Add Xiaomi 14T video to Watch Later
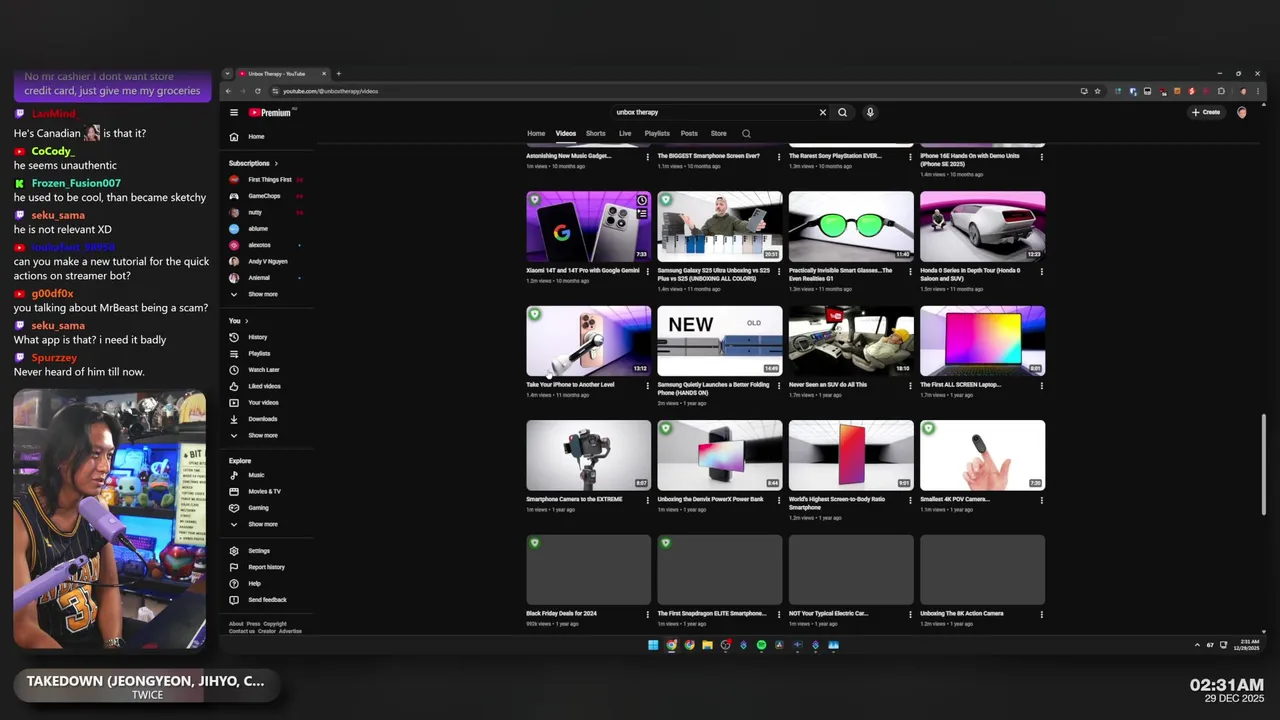The height and width of the screenshot is (720, 1280). pyautogui.click(x=642, y=200)
